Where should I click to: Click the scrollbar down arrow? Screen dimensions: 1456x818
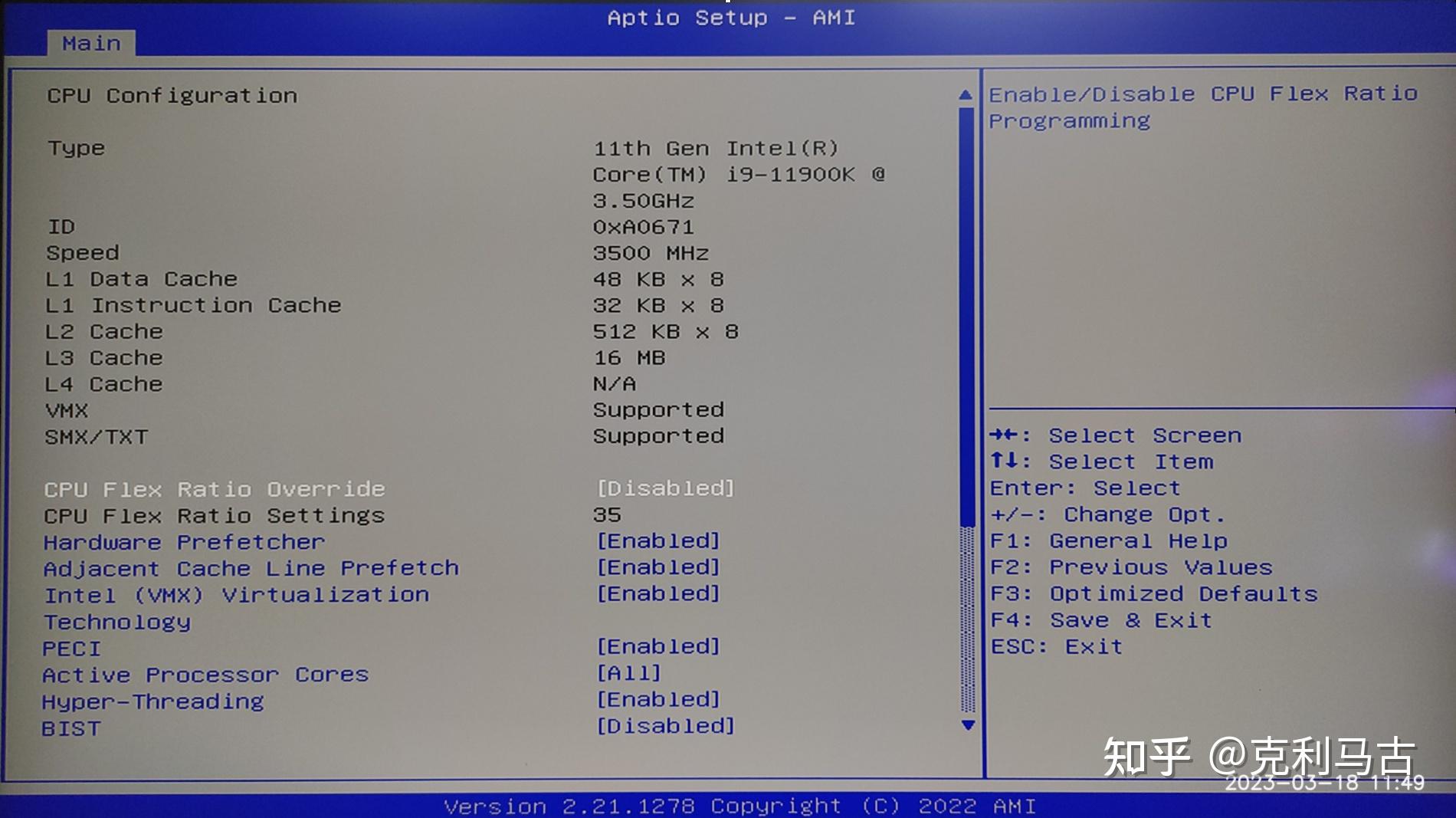(x=968, y=725)
